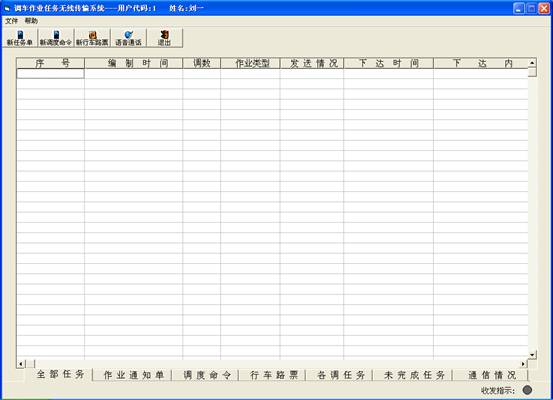Image resolution: width=553 pixels, height=400 pixels.
Task: Click the 收发指示 status indicator light
Action: click(x=527, y=390)
